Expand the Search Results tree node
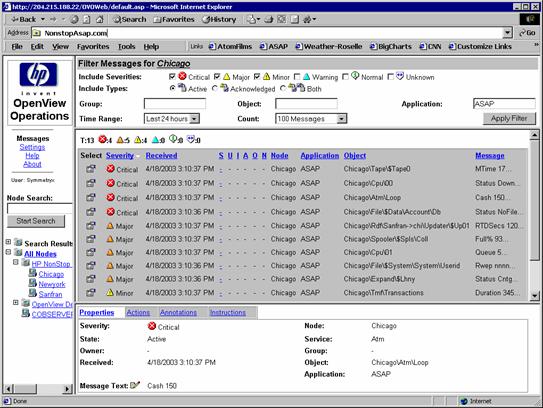The width and height of the screenshot is (543, 408). click(8, 241)
